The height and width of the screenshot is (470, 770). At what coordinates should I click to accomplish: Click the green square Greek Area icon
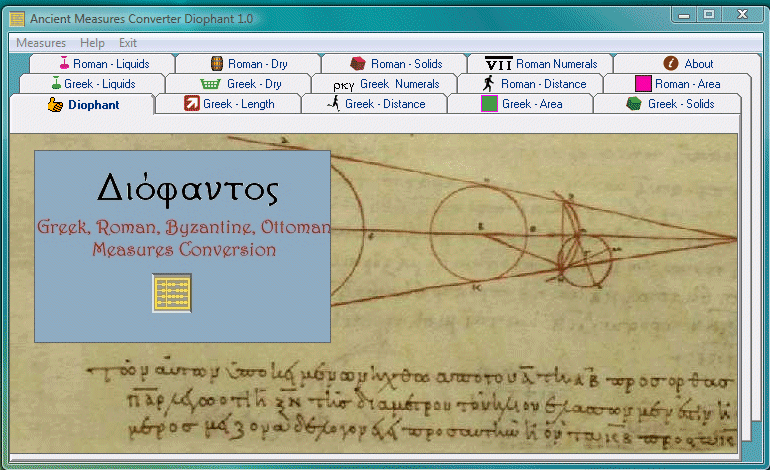tap(489, 104)
